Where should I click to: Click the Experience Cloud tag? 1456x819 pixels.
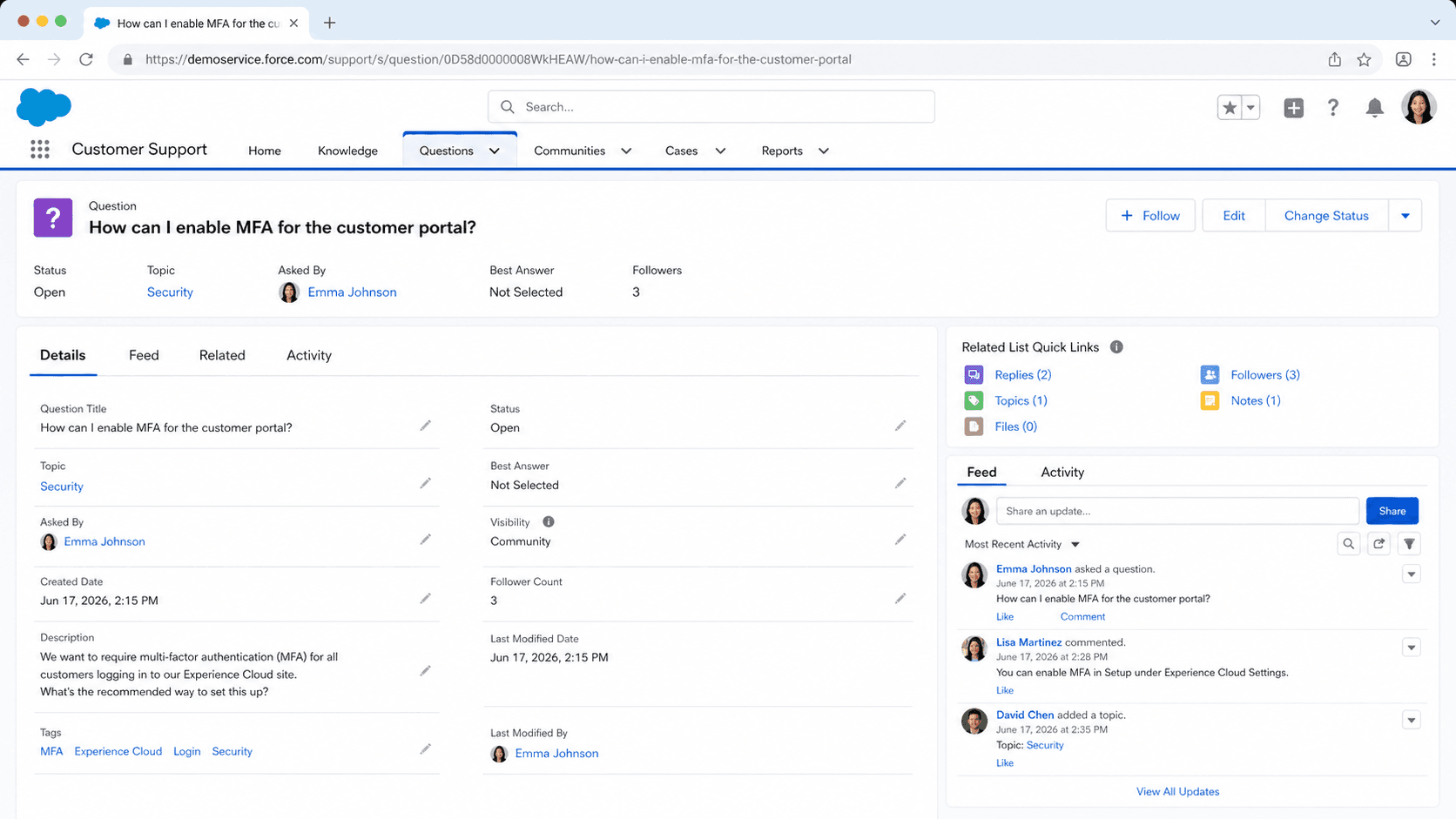(118, 751)
